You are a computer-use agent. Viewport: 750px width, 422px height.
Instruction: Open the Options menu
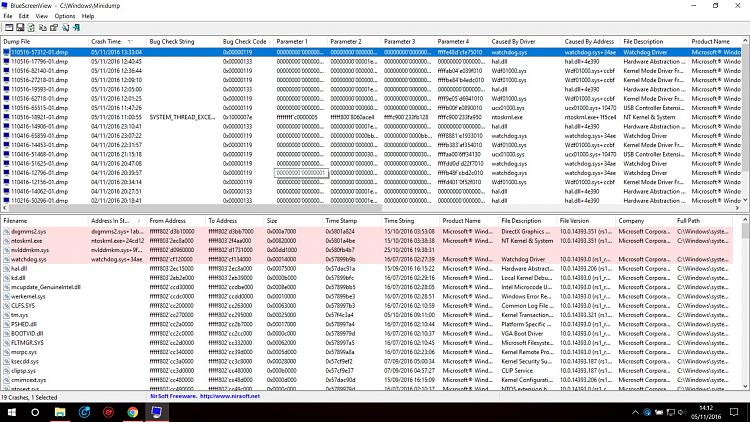(x=65, y=16)
